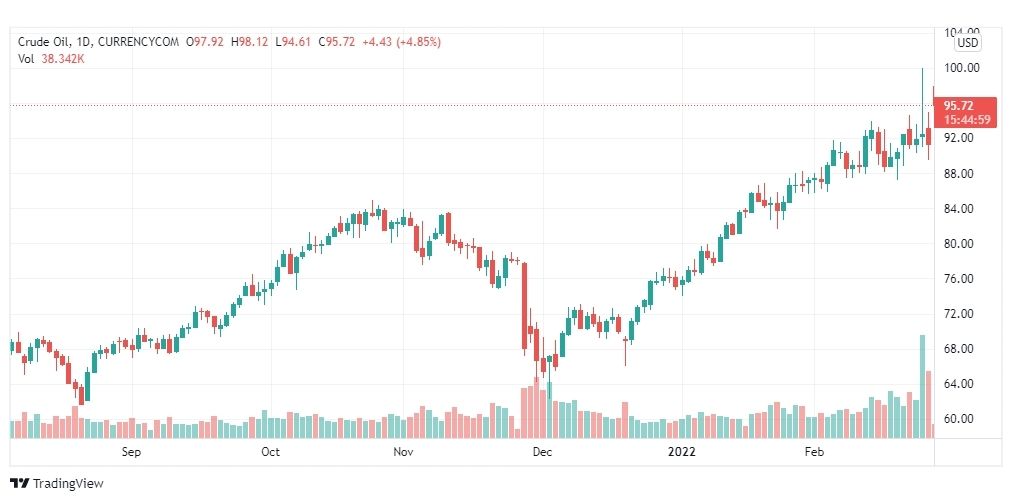
Task: Click the 60.00 price scale label
Action: [x=962, y=419]
